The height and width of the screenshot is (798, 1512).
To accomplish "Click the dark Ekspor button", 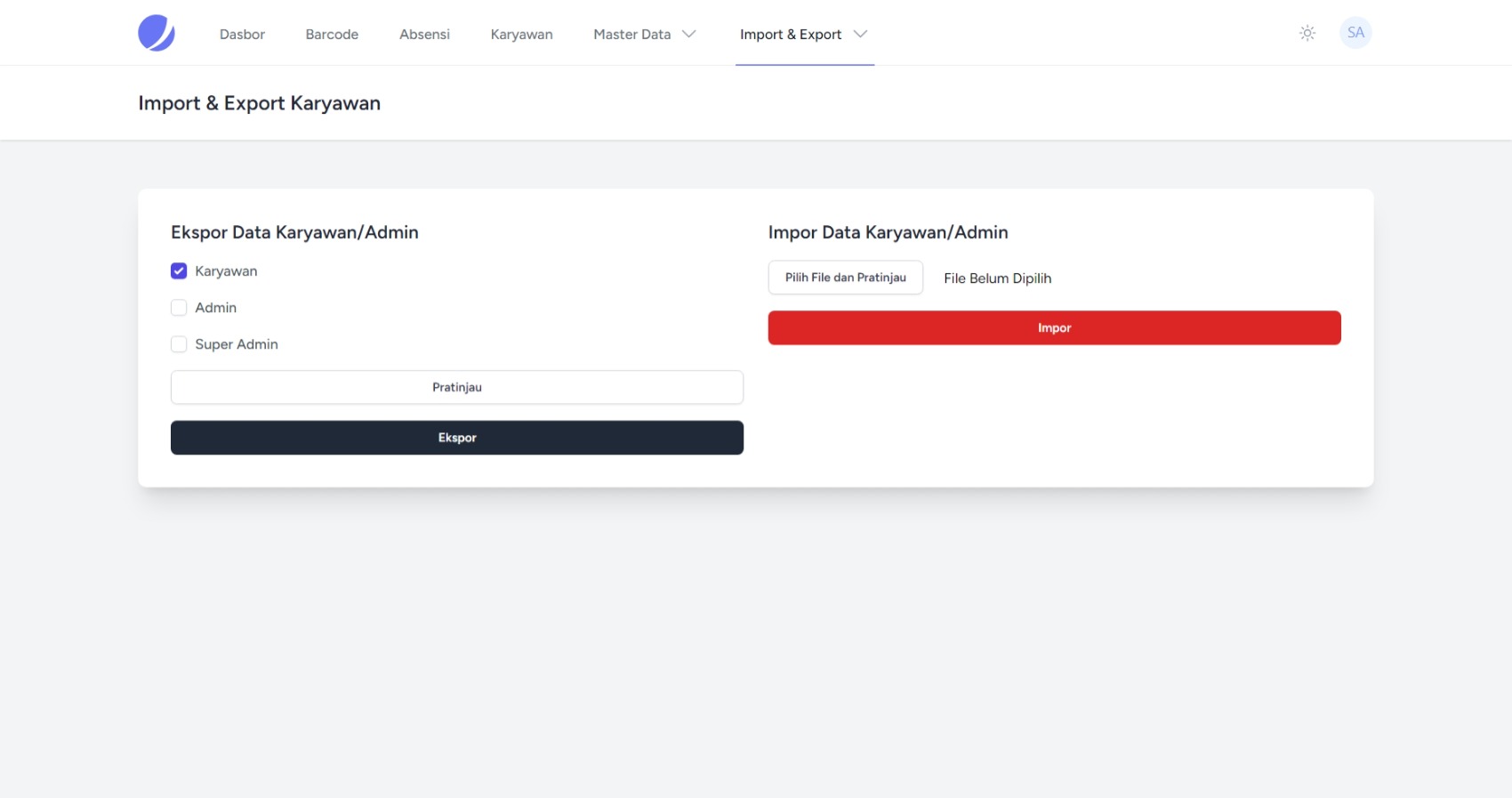I will point(456,438).
